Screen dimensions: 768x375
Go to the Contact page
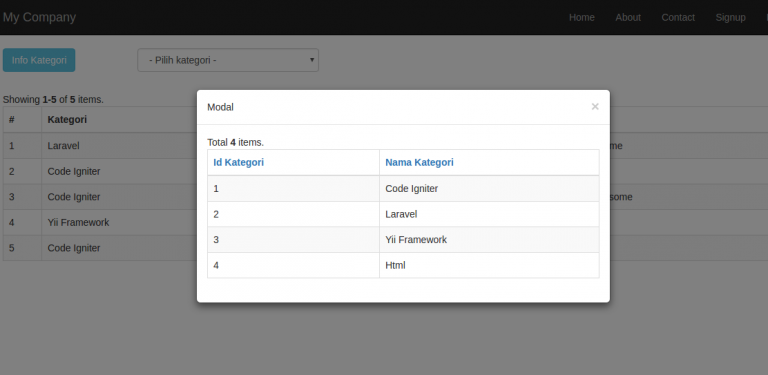(678, 18)
